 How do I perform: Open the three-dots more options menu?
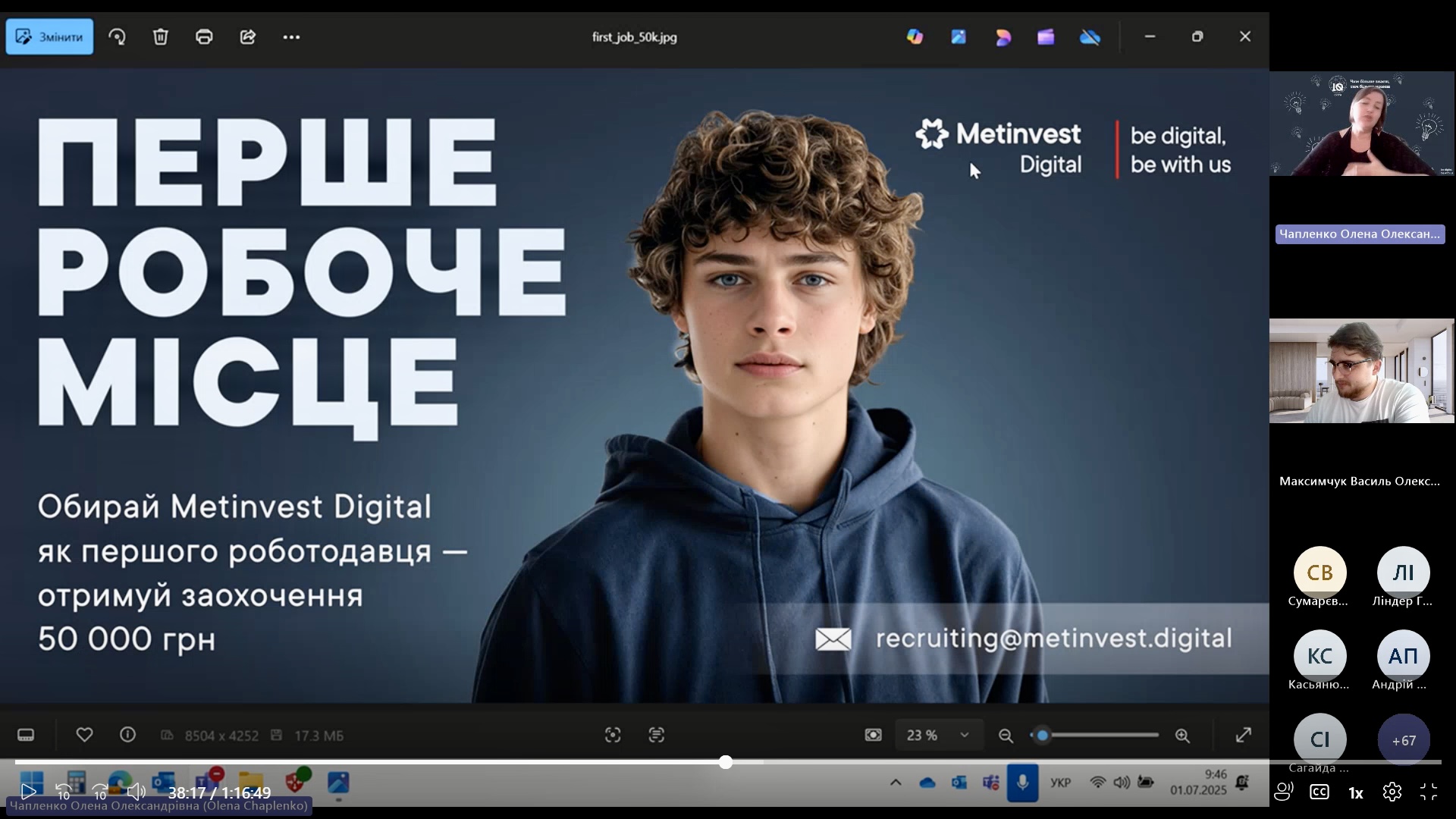(x=292, y=36)
